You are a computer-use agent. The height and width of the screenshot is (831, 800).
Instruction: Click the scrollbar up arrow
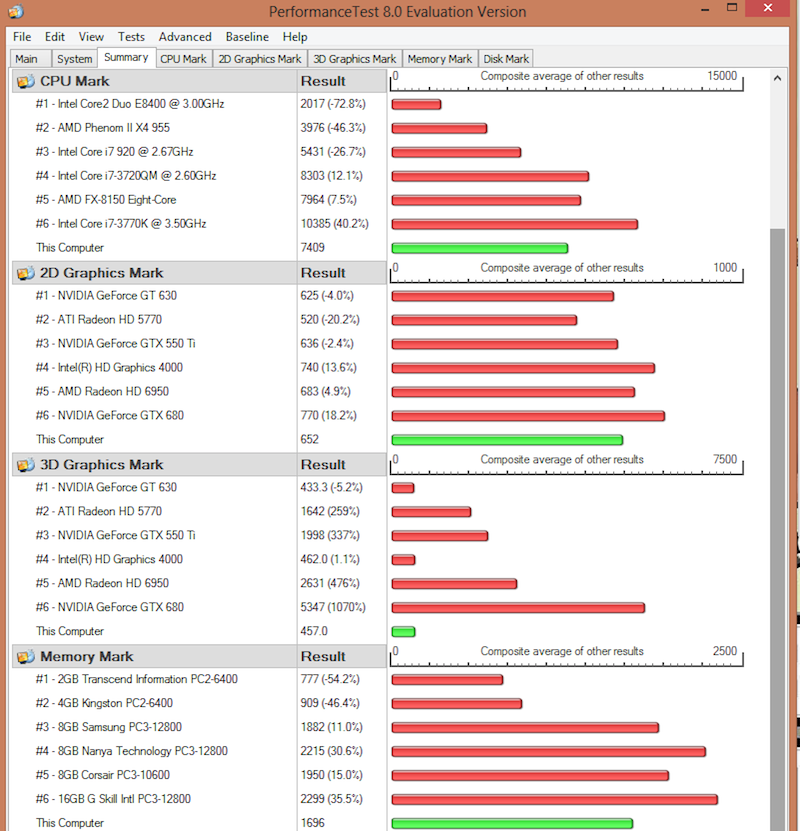coord(777,78)
